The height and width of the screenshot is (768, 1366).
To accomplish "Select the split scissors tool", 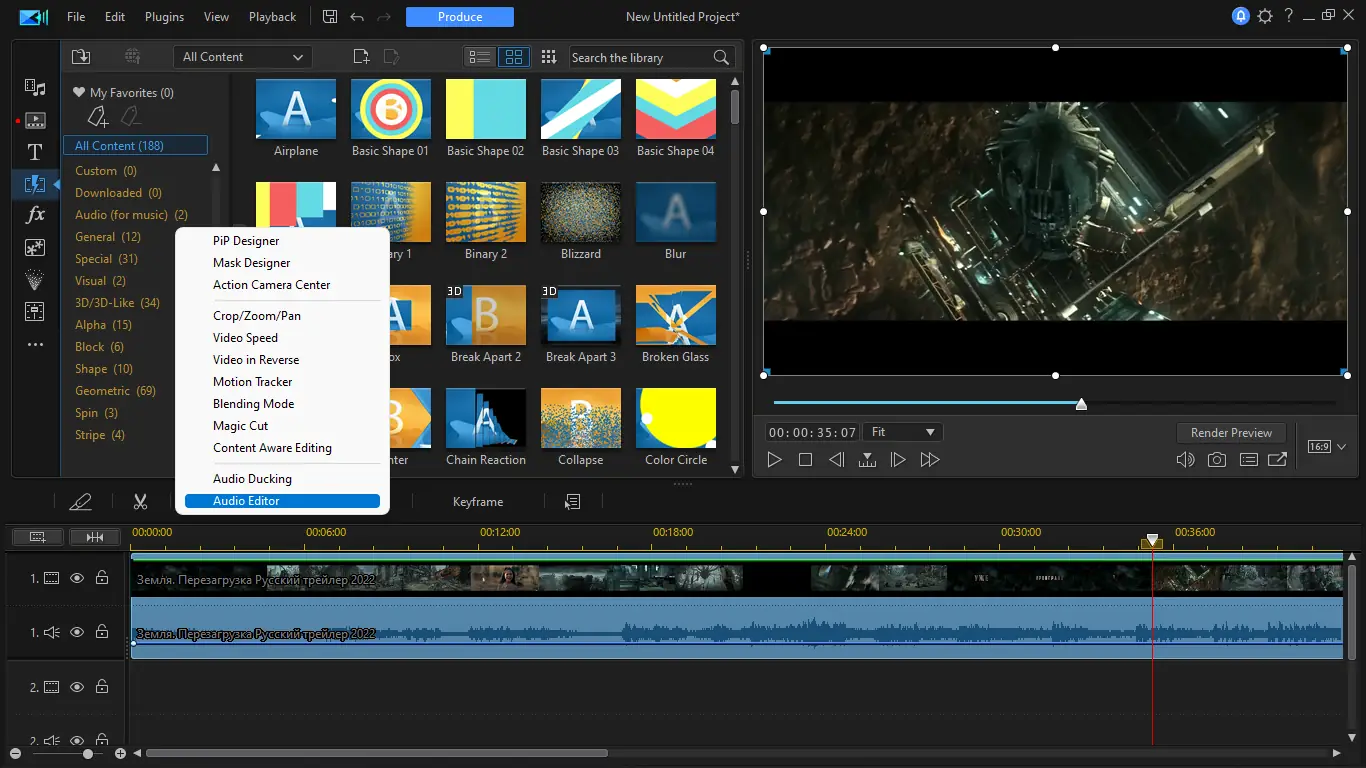I will [140, 502].
